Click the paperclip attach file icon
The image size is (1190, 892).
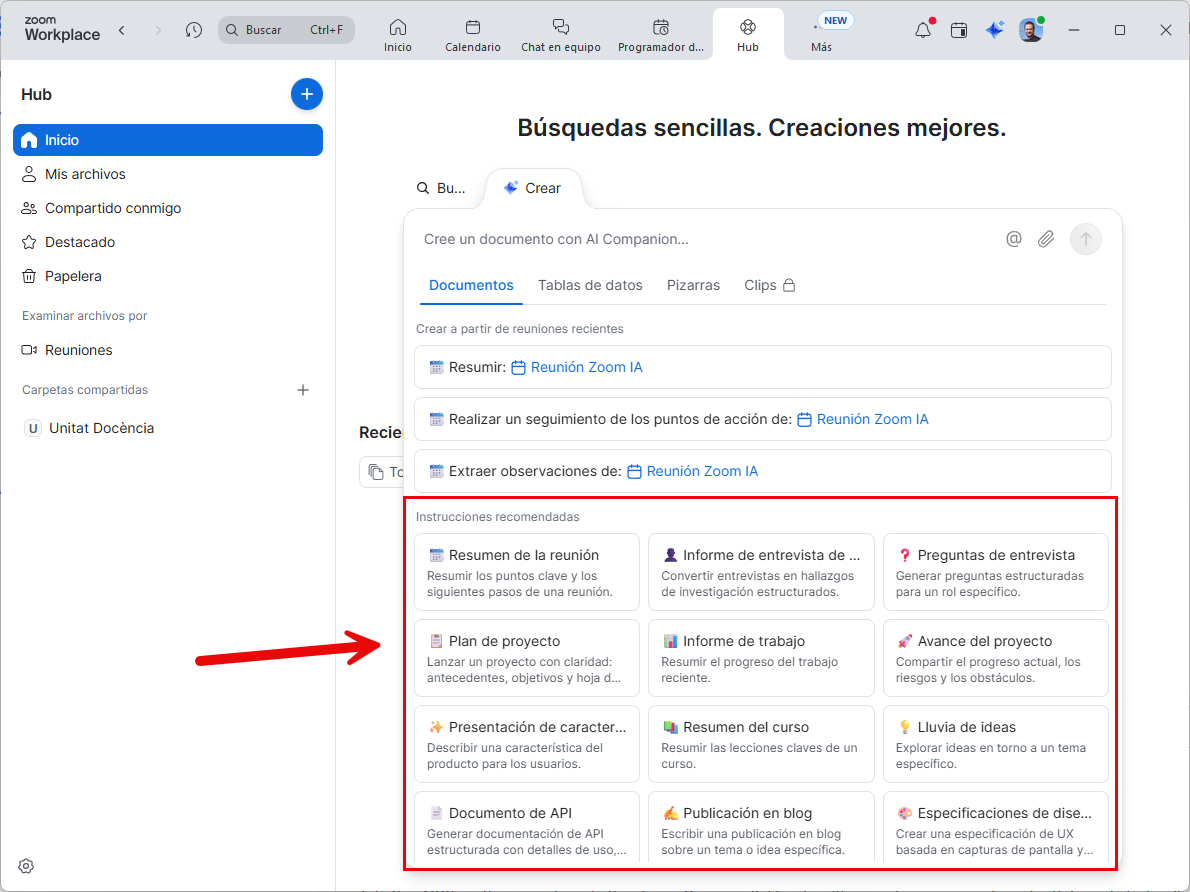click(1046, 239)
